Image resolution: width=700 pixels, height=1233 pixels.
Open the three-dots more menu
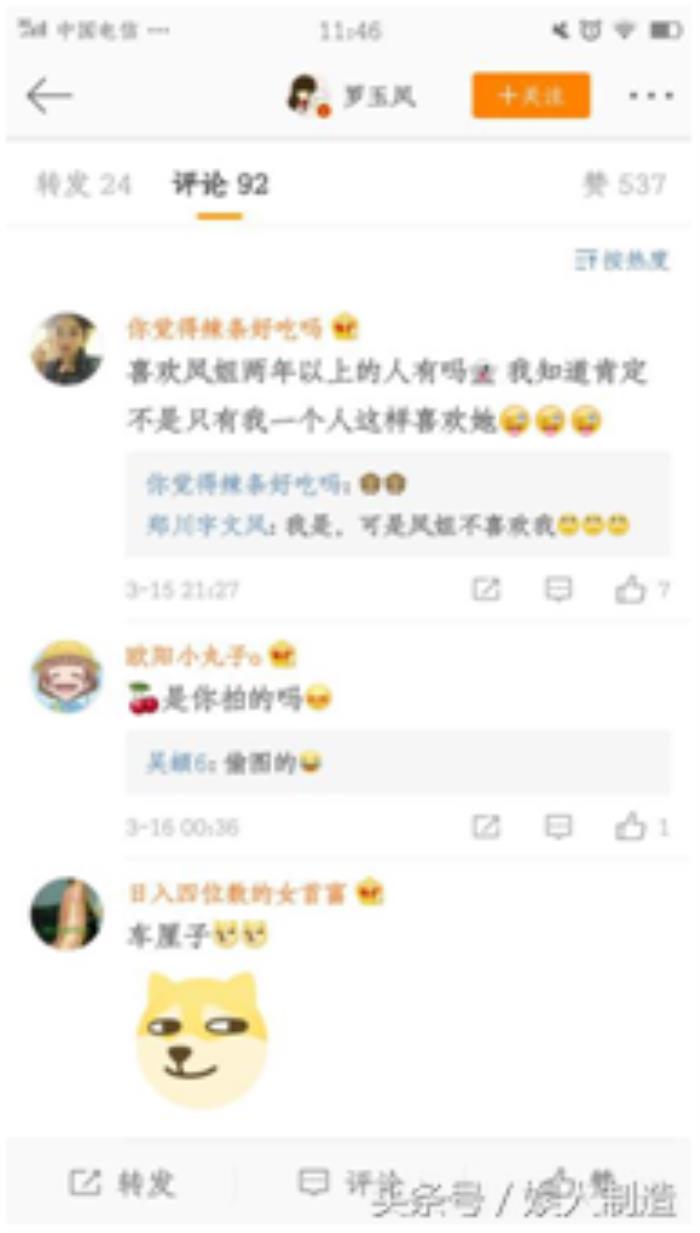[650, 96]
